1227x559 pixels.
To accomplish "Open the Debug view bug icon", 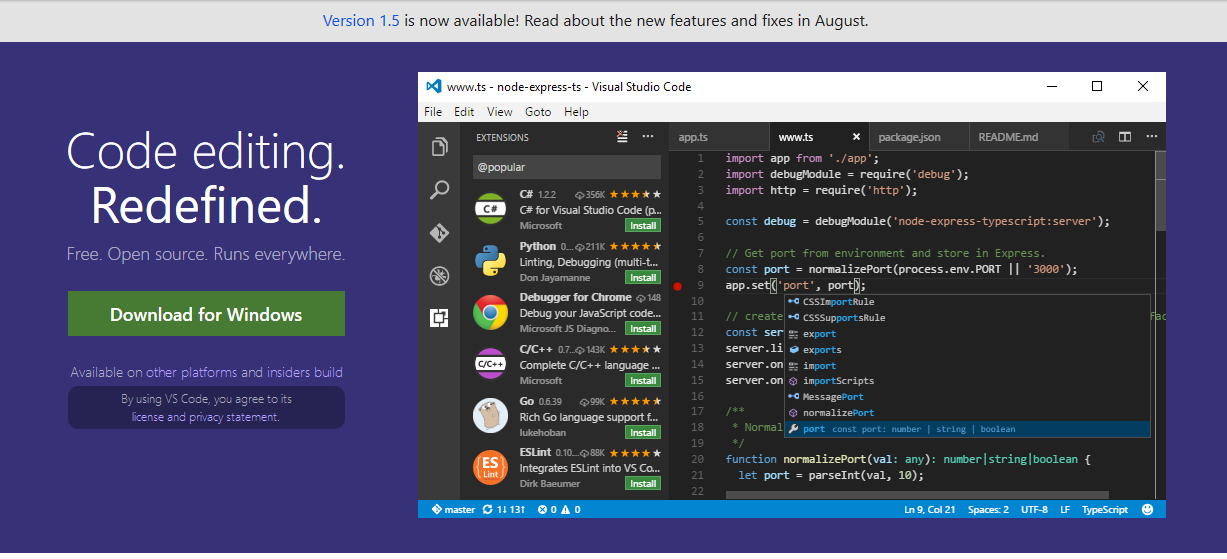I will pyautogui.click(x=439, y=276).
